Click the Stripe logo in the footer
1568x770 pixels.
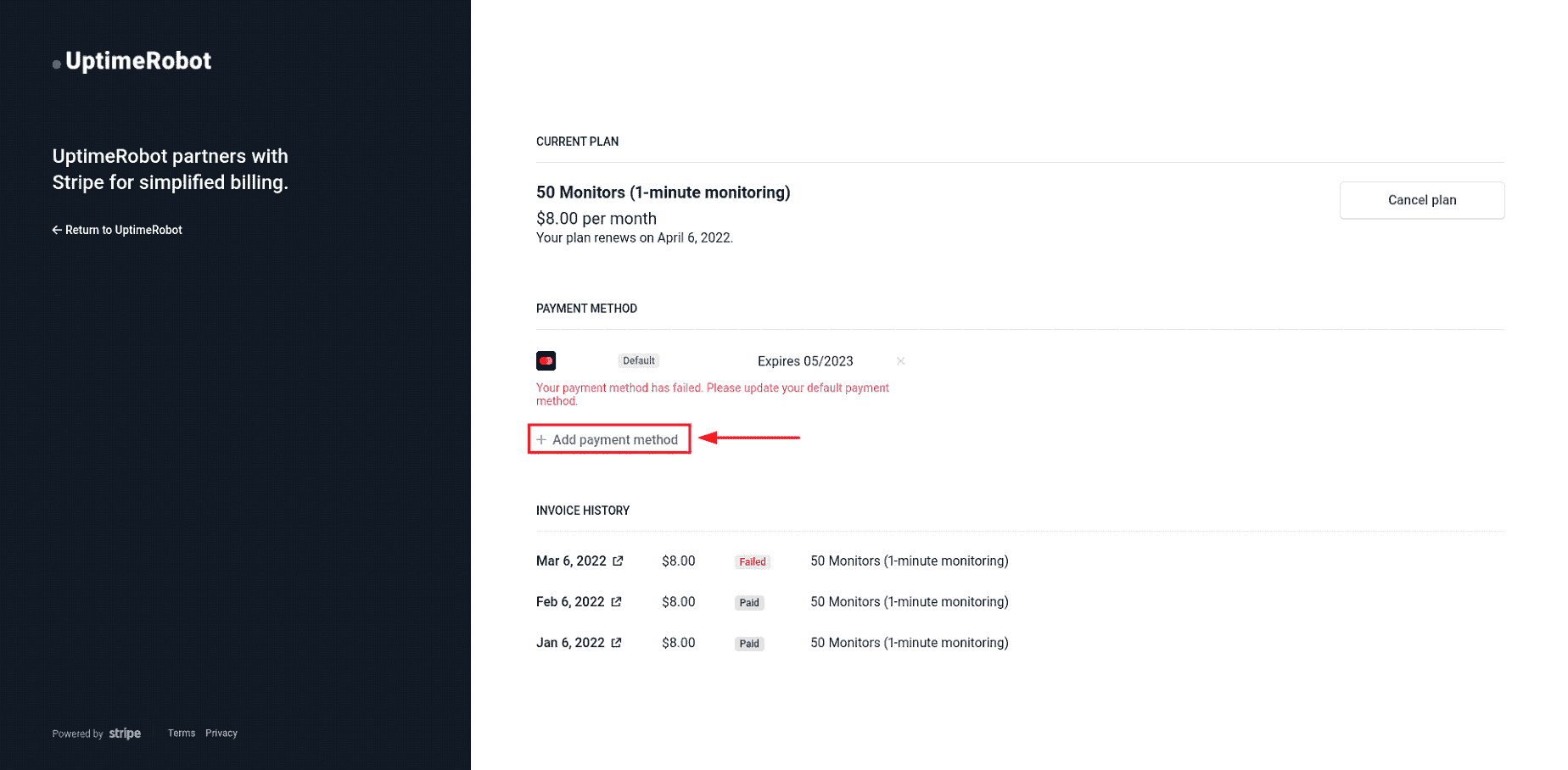[125, 733]
